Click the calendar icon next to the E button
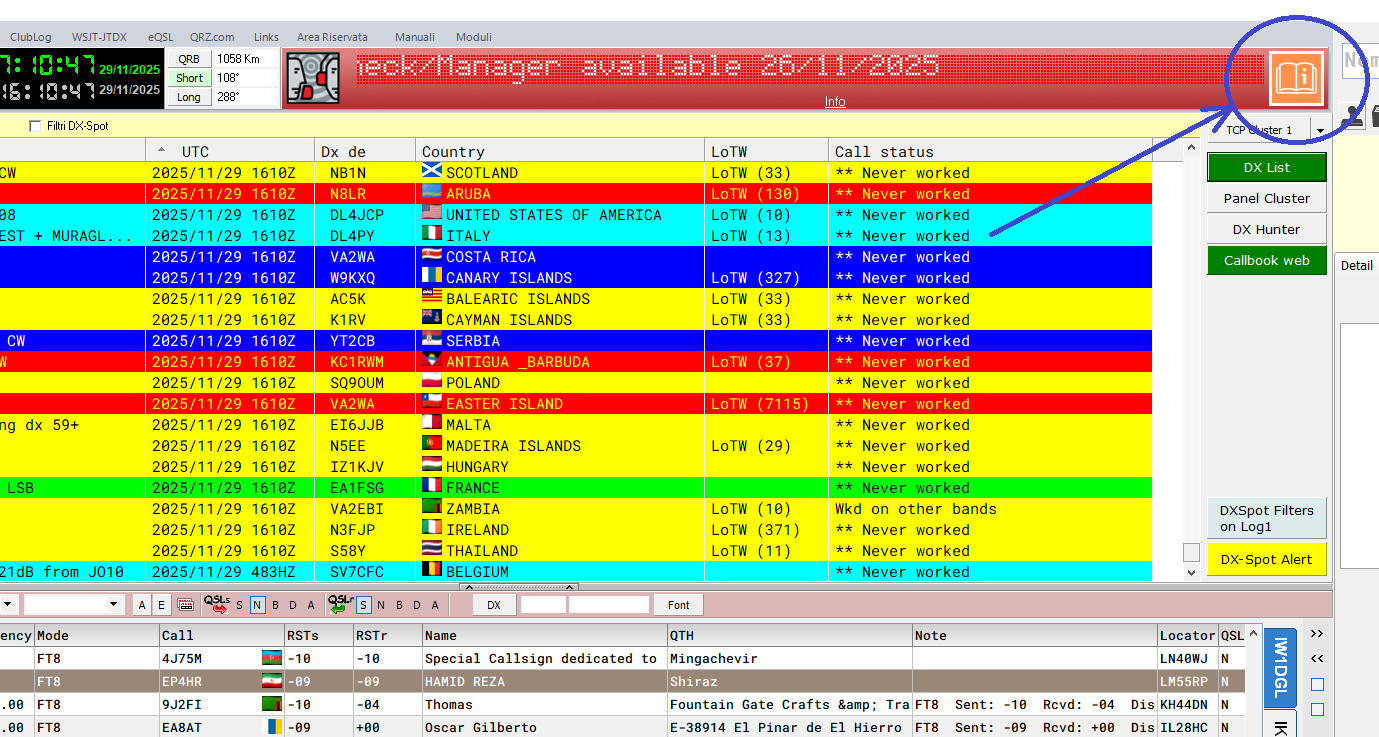1379x737 pixels. coord(185,605)
